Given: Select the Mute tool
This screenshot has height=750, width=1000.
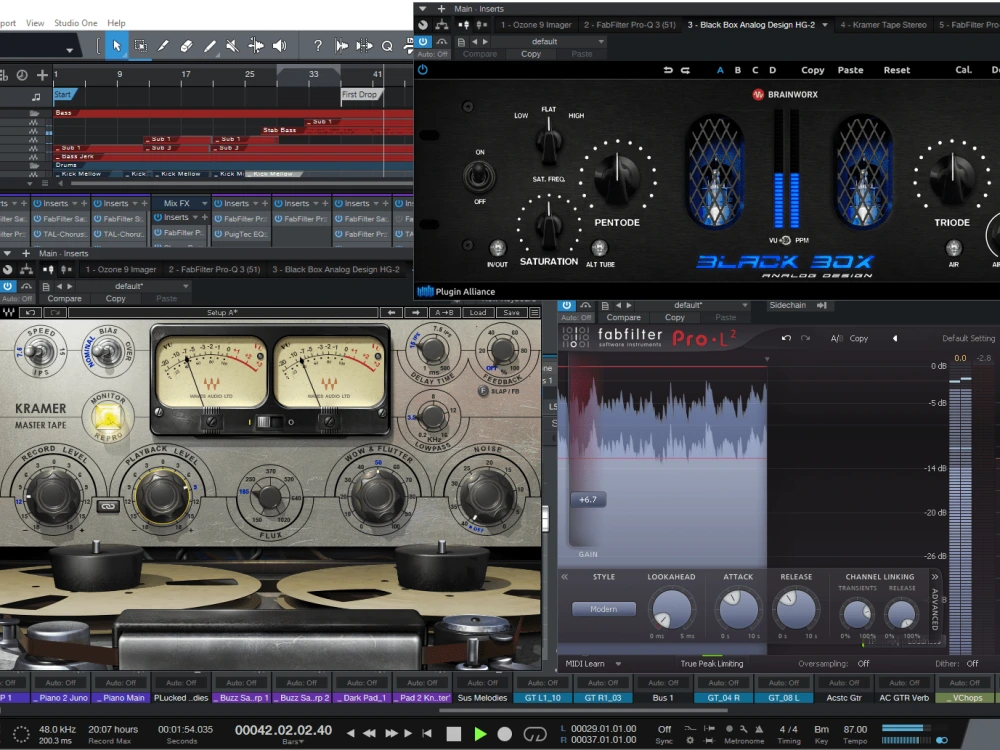Looking at the screenshot, I should point(232,45).
